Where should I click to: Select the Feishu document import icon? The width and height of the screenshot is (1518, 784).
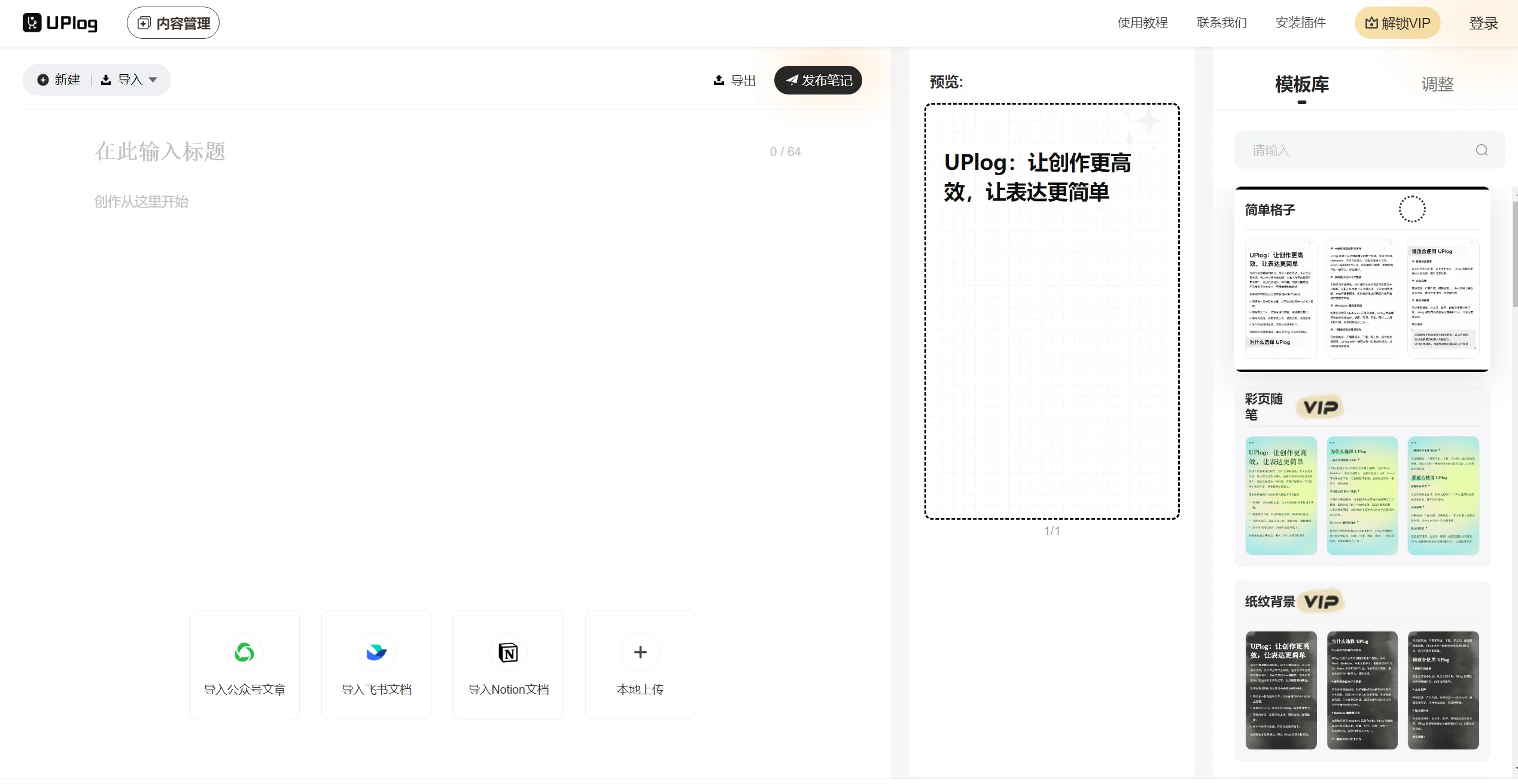coord(376,652)
